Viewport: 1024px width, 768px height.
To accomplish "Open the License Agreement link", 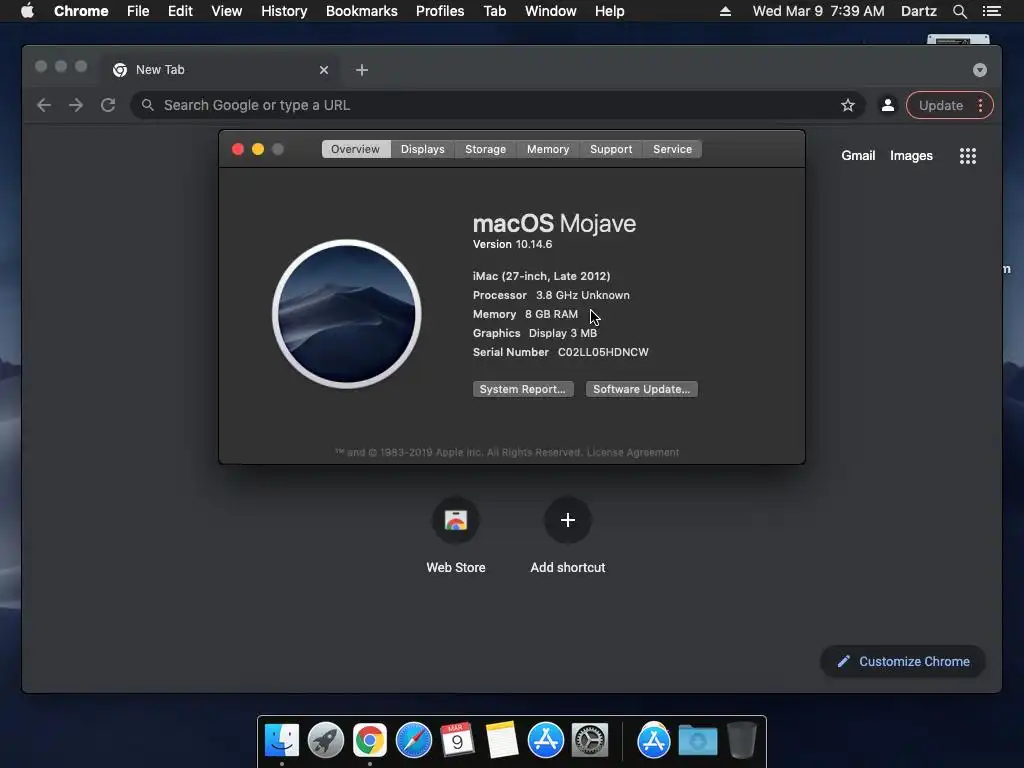I will (x=633, y=452).
